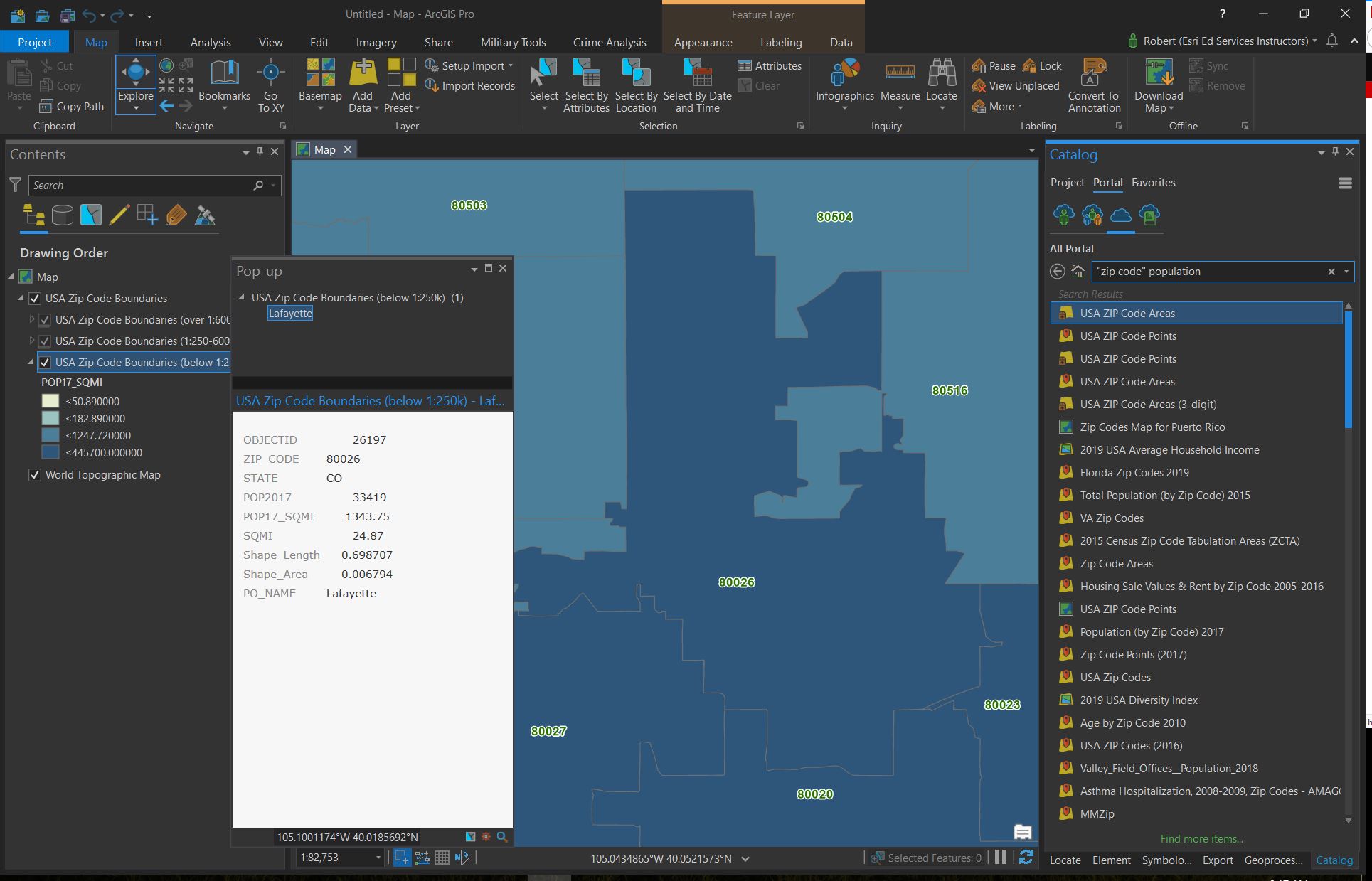Clear the catalog search text
The height and width of the screenshot is (881, 1372).
[1331, 272]
